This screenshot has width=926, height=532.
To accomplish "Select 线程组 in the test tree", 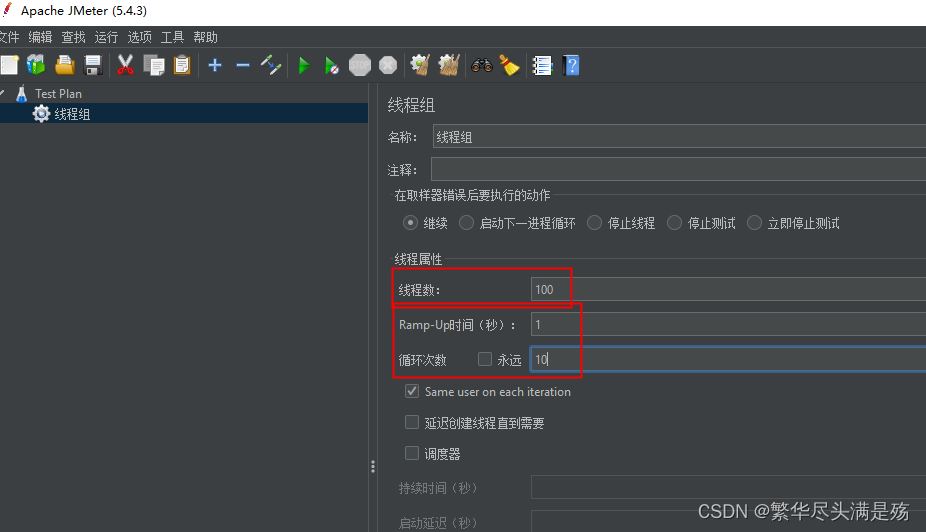I will (72, 114).
